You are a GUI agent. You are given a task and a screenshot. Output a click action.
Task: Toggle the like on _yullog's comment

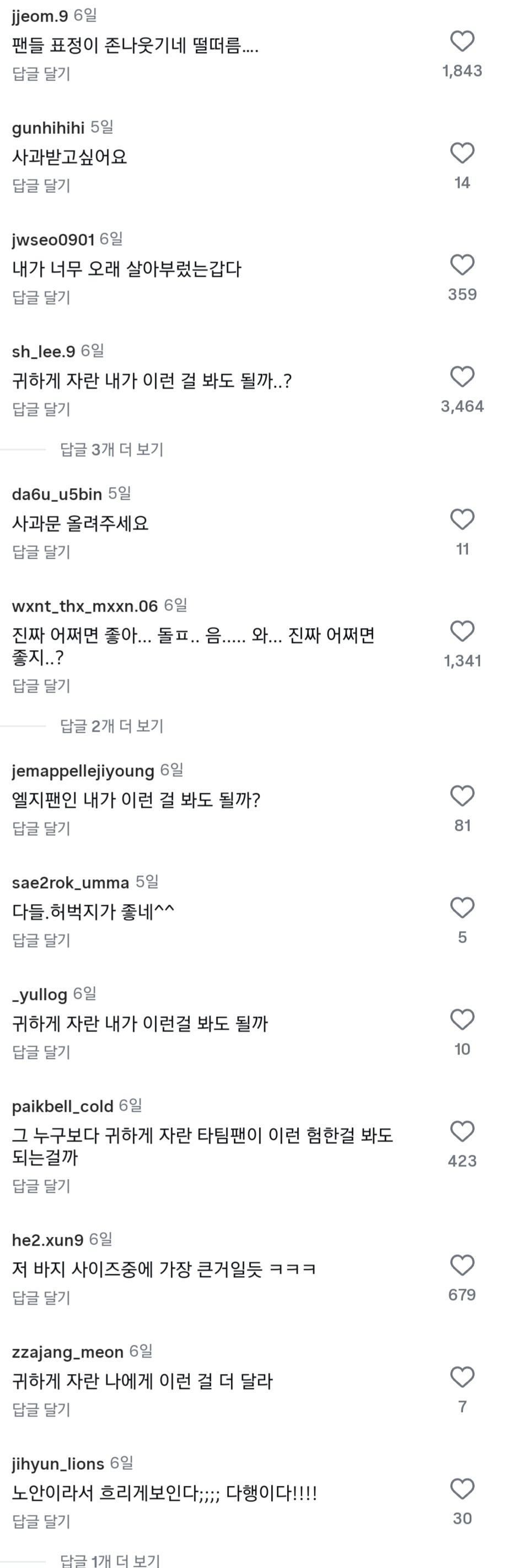tap(463, 1020)
